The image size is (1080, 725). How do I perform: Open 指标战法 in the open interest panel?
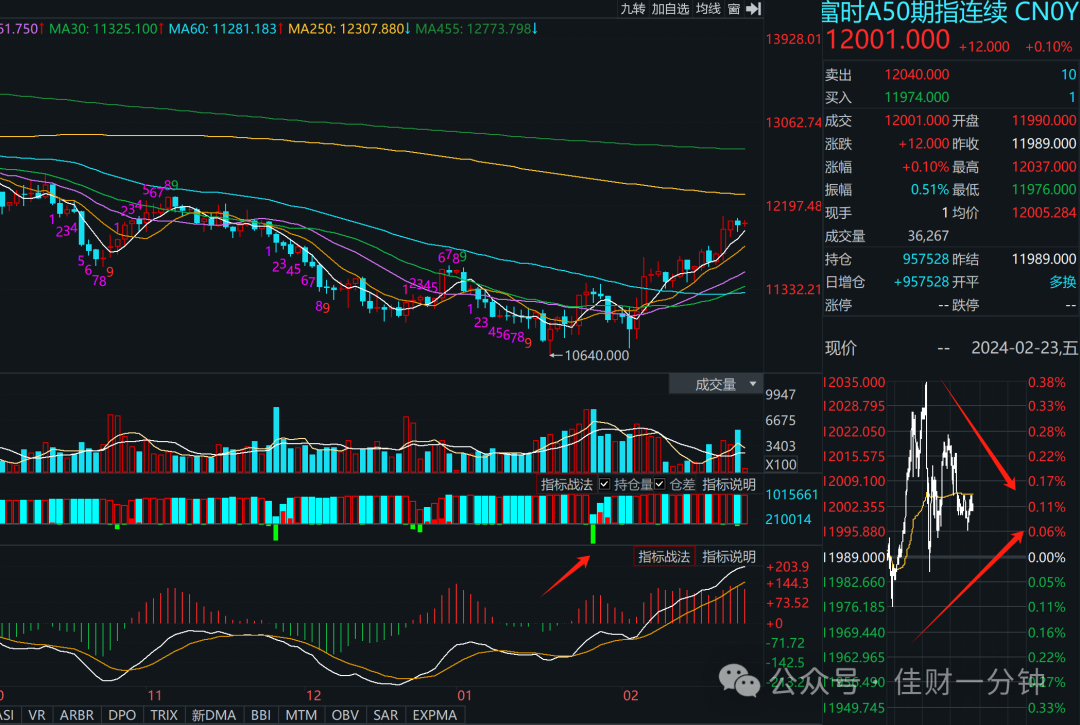566,484
